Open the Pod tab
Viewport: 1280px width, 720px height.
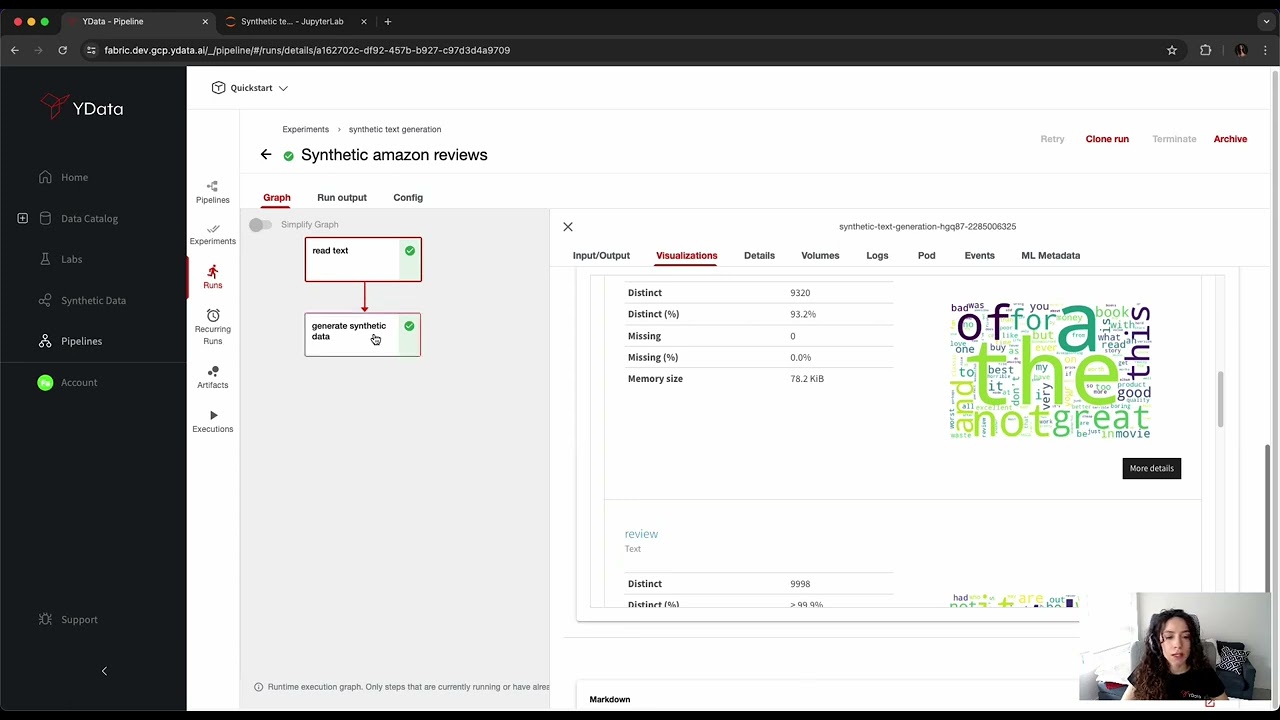[926, 255]
